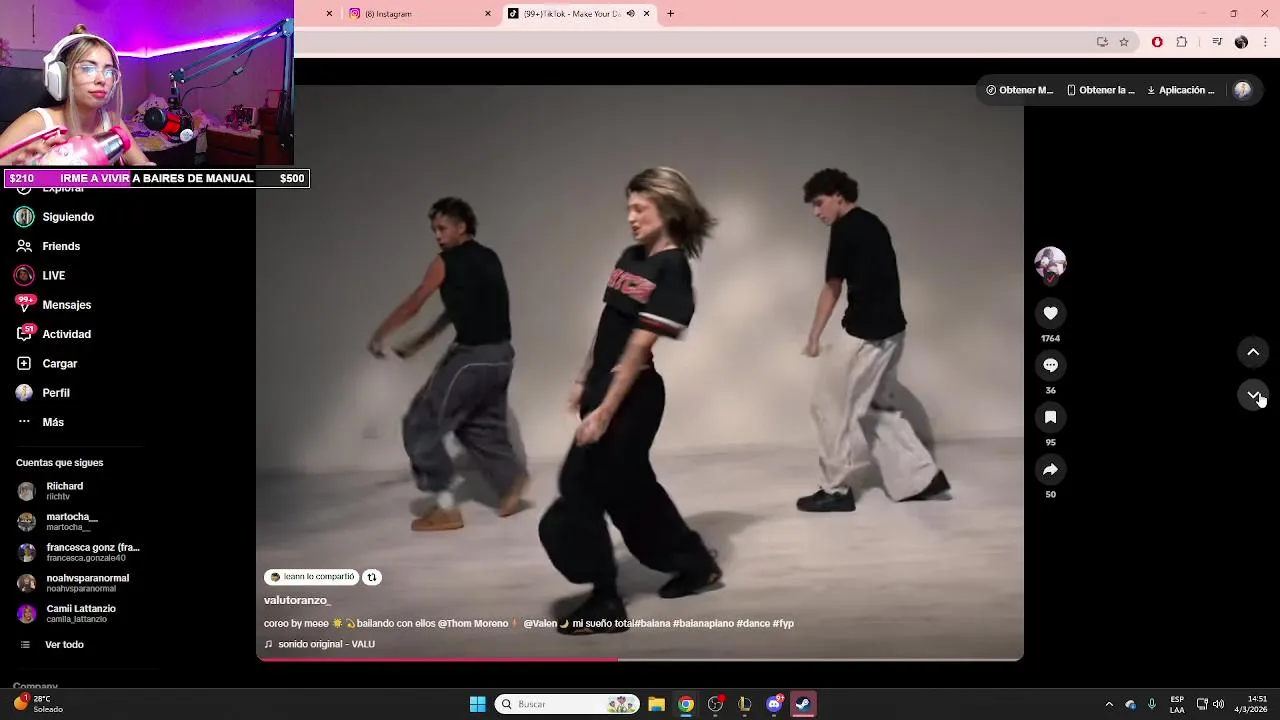The height and width of the screenshot is (720, 1280).
Task: Open weather widget 28°C Soleado
Action: [38, 704]
